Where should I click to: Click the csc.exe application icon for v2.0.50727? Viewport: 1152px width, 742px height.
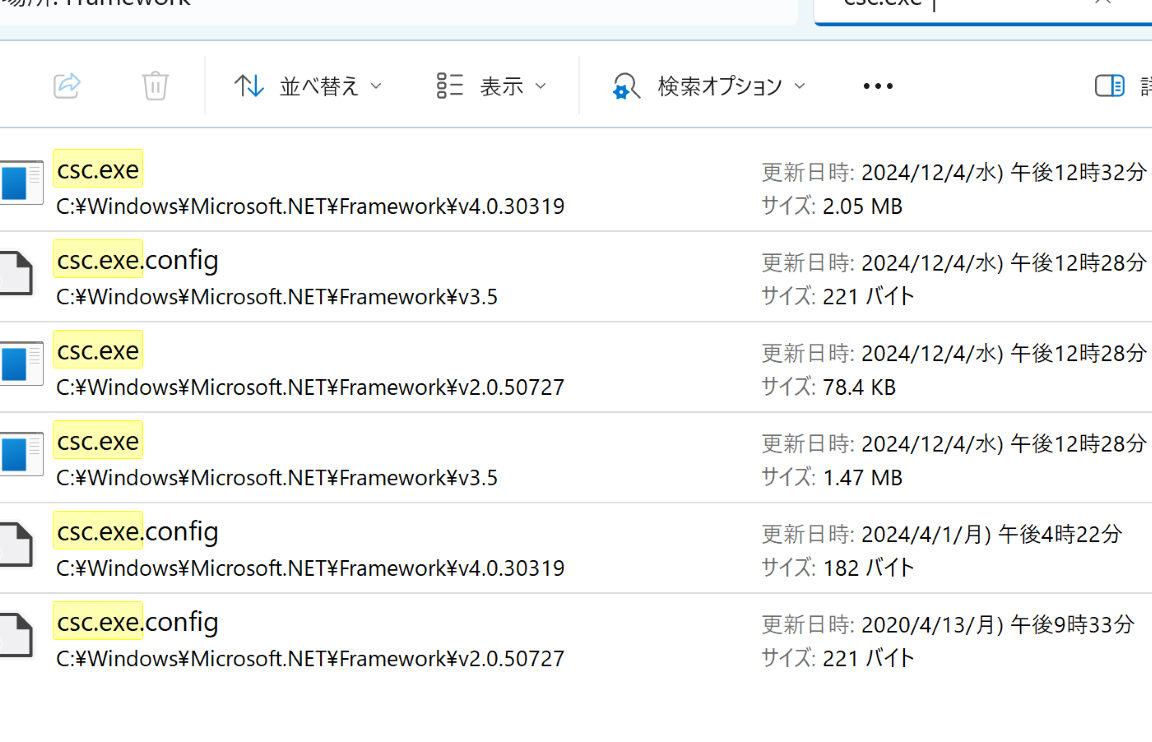click(21, 364)
